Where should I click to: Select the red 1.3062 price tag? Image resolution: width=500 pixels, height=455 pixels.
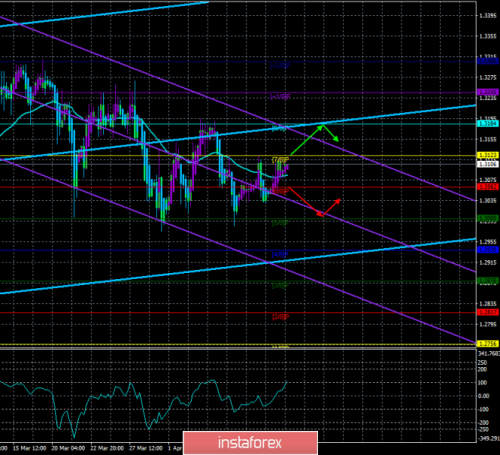coord(488,187)
